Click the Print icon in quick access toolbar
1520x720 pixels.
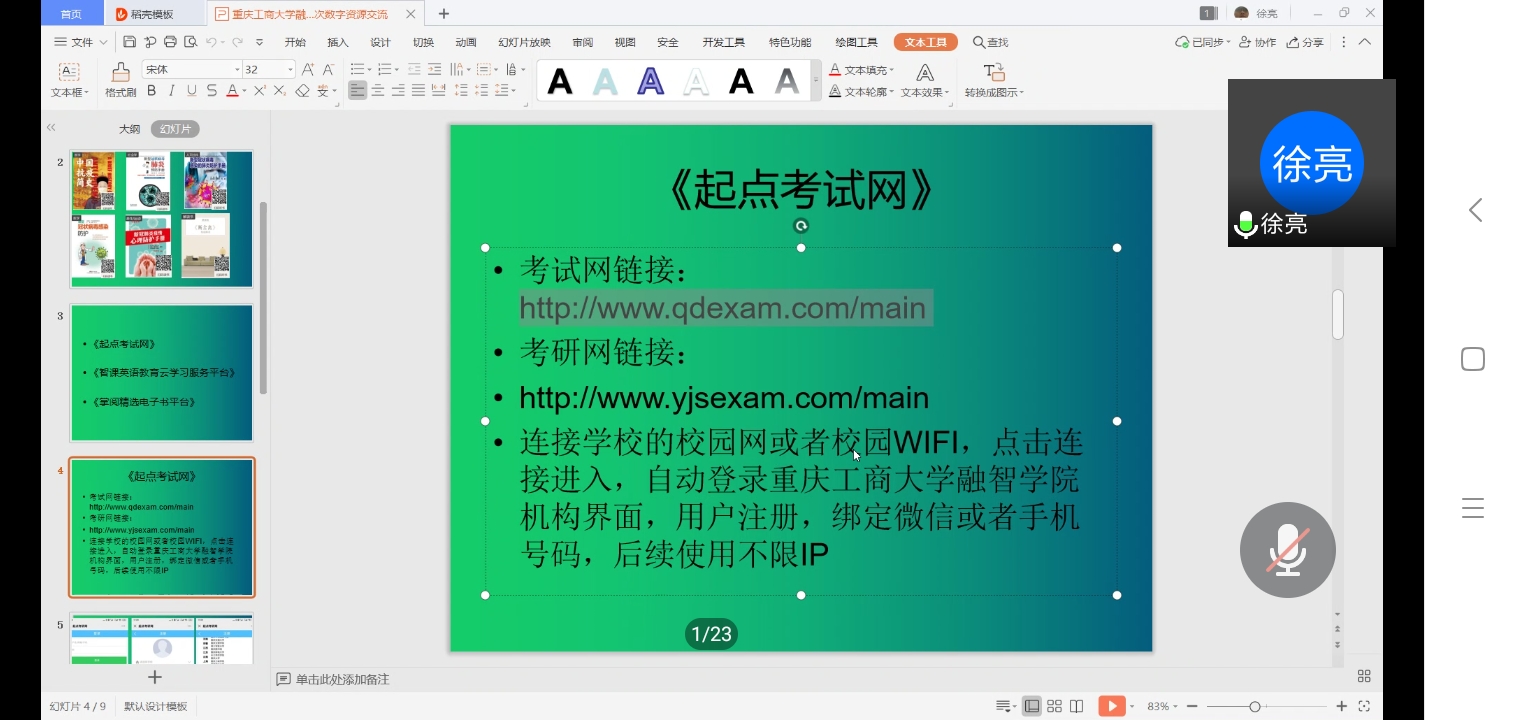coord(170,42)
